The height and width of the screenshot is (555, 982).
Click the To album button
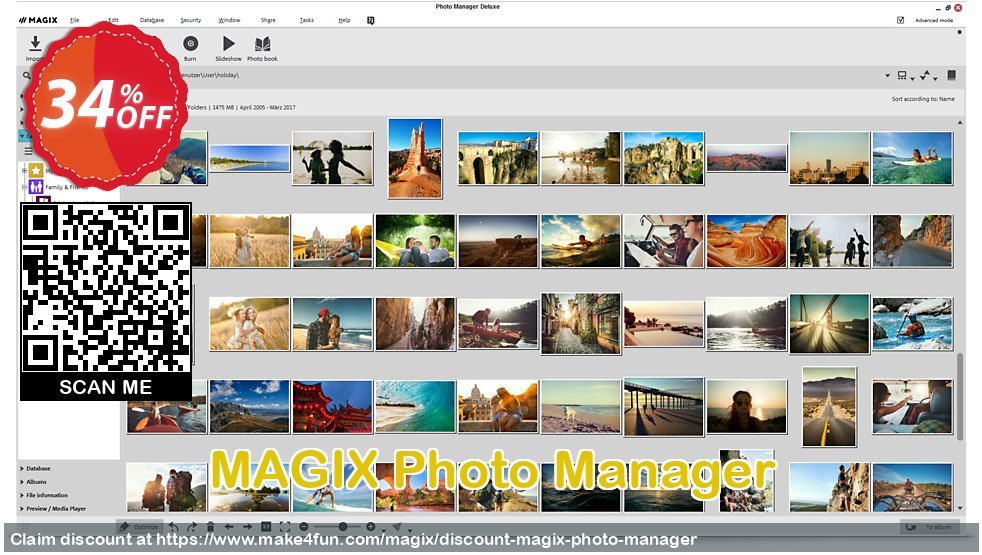[931, 527]
